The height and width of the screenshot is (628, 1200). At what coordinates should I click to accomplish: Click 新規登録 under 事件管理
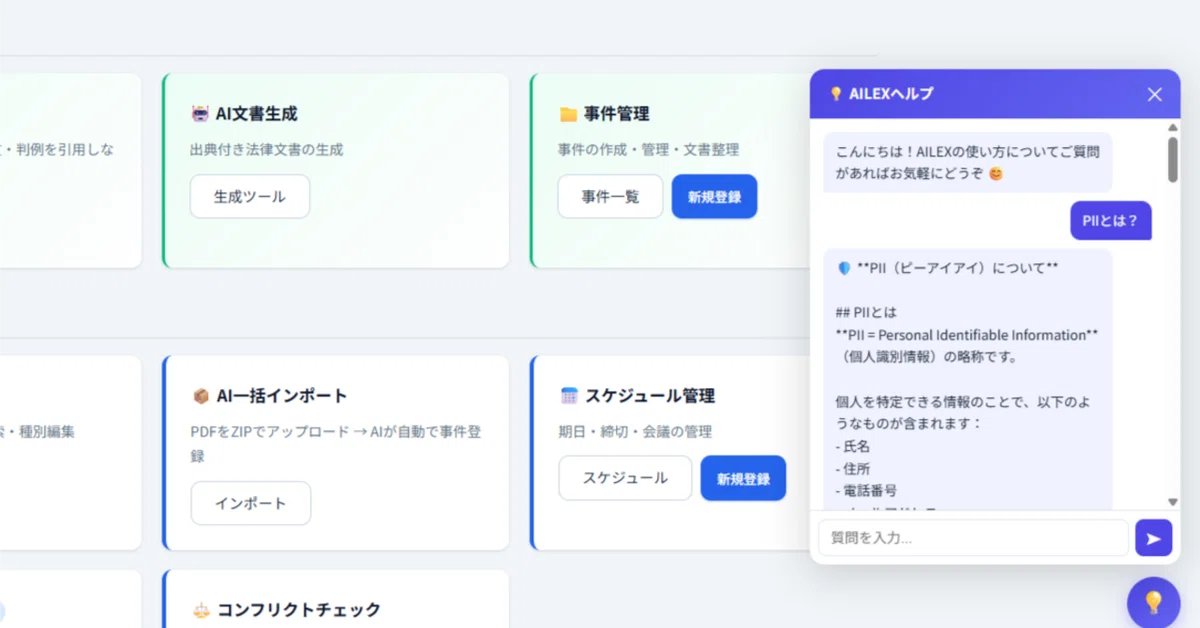pyautogui.click(x=714, y=197)
